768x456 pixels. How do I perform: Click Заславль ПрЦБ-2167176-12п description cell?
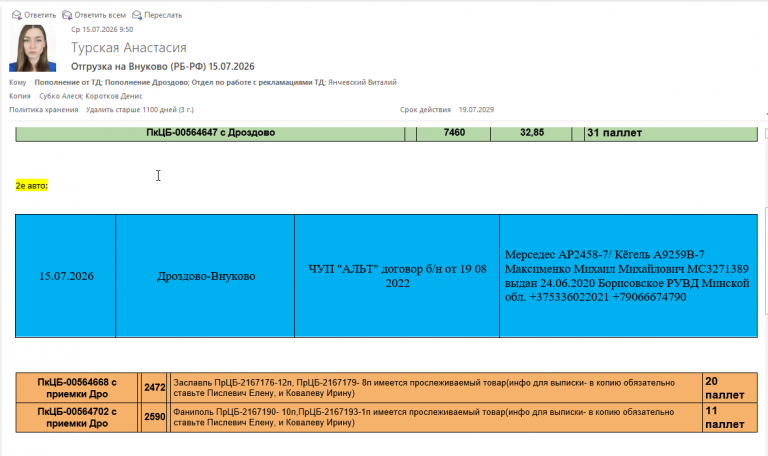tap(436, 388)
